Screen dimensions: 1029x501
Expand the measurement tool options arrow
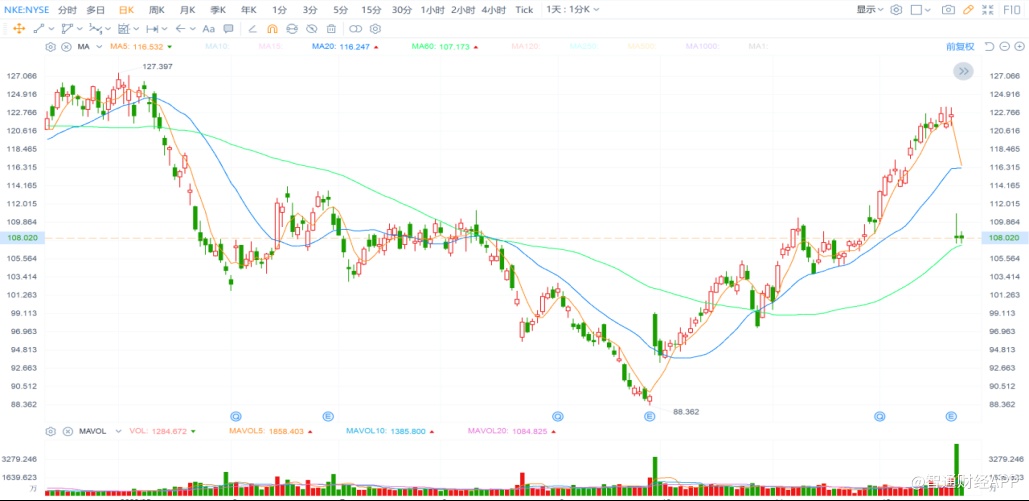coord(136,29)
